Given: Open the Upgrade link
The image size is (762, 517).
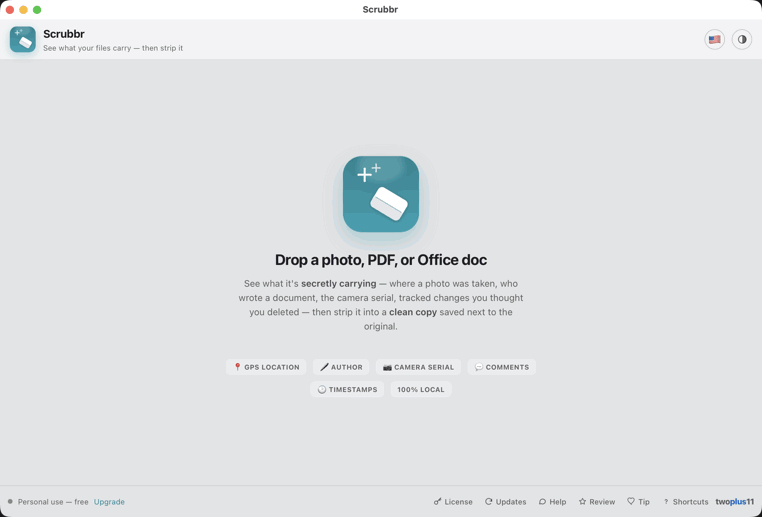Looking at the screenshot, I should click(109, 501).
